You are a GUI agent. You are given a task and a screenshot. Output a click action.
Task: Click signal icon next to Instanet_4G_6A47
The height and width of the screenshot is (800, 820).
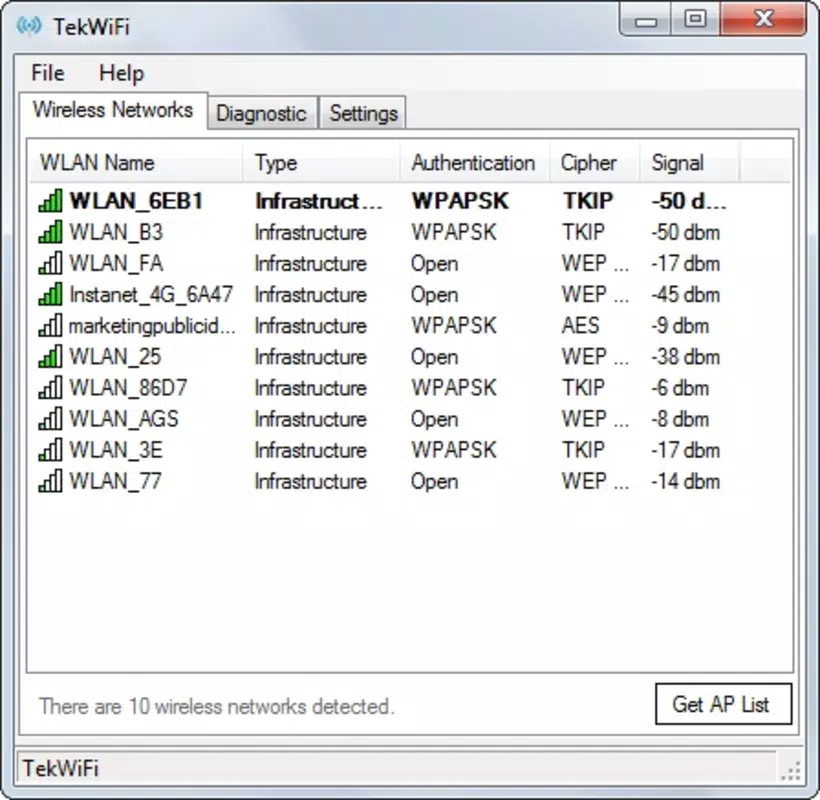(50, 294)
